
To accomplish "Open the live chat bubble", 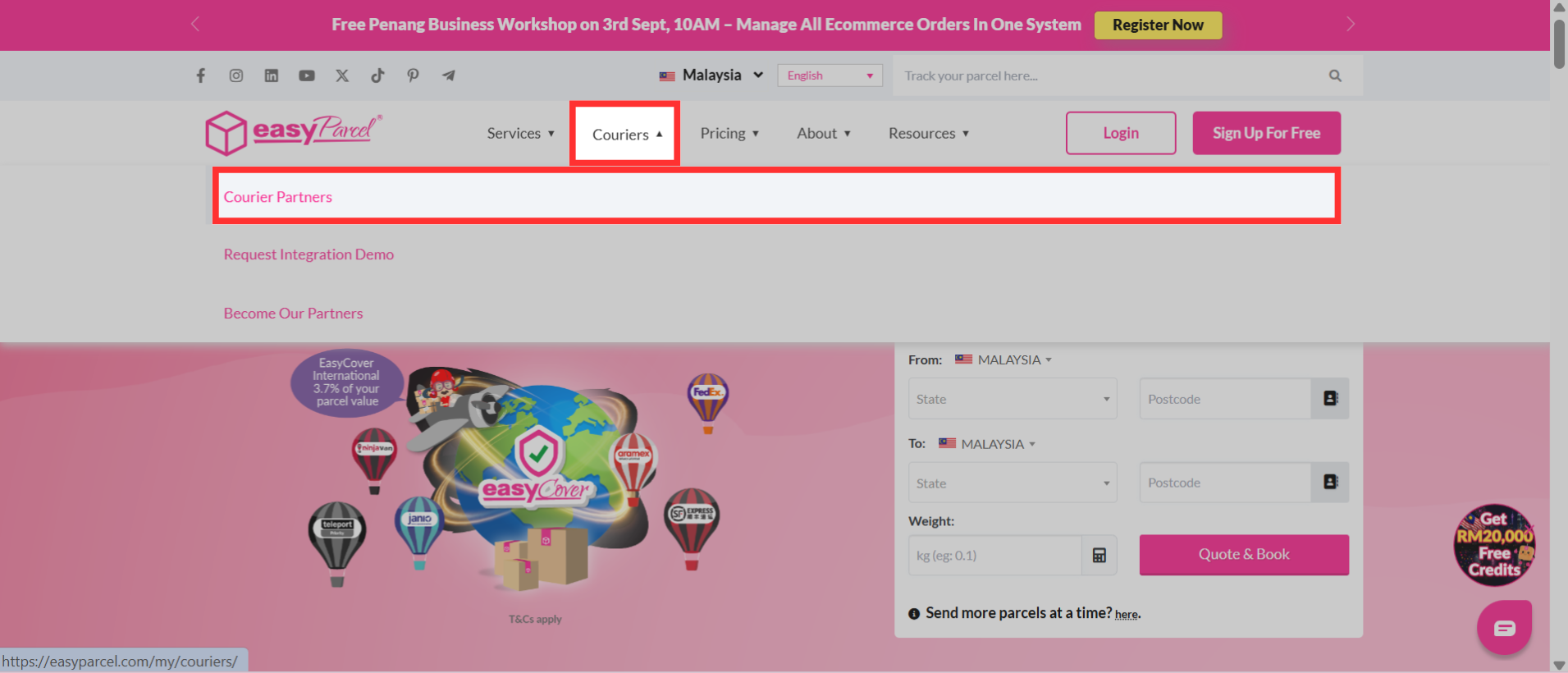I will [x=1504, y=628].
